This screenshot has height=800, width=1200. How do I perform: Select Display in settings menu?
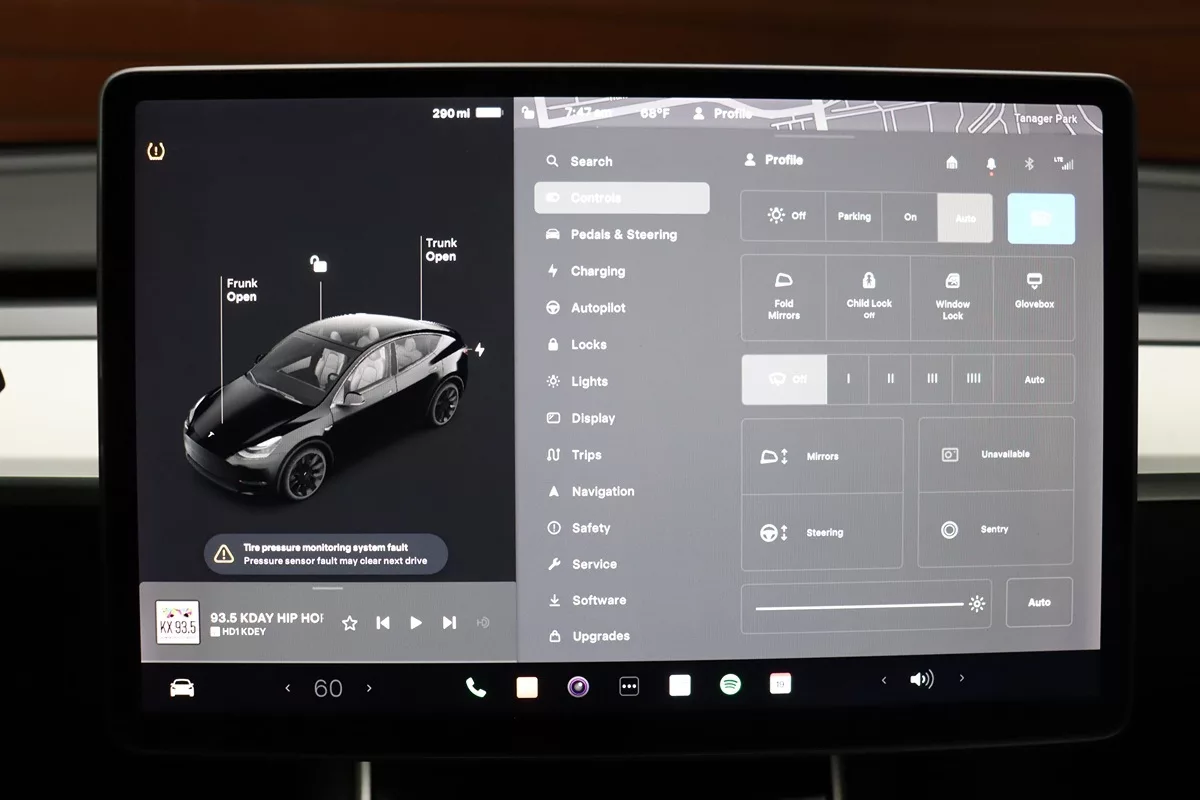593,418
